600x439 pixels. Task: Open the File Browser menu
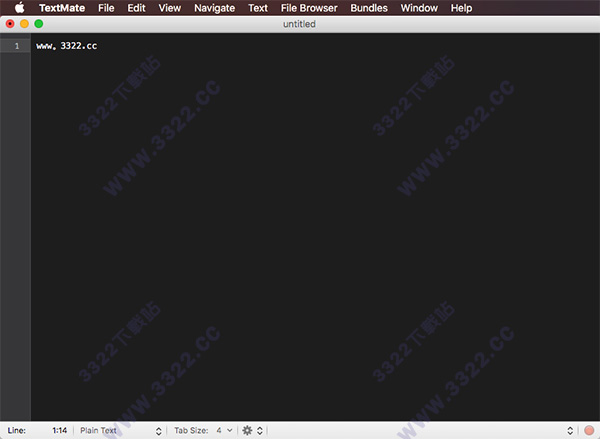tap(309, 8)
